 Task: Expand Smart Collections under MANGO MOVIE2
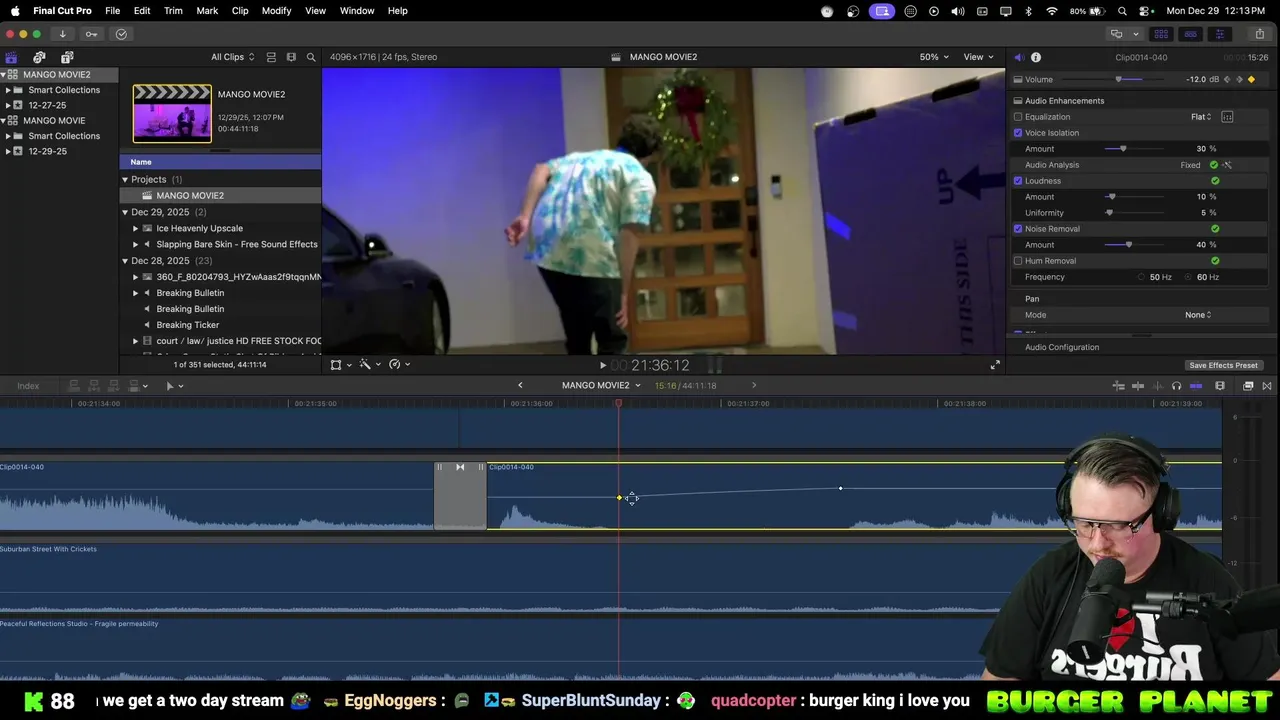[x=8, y=90]
